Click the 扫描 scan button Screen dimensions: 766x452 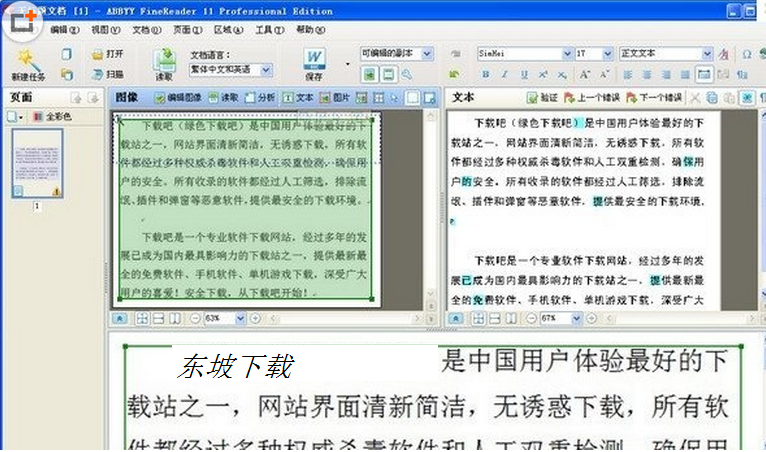pyautogui.click(x=107, y=74)
